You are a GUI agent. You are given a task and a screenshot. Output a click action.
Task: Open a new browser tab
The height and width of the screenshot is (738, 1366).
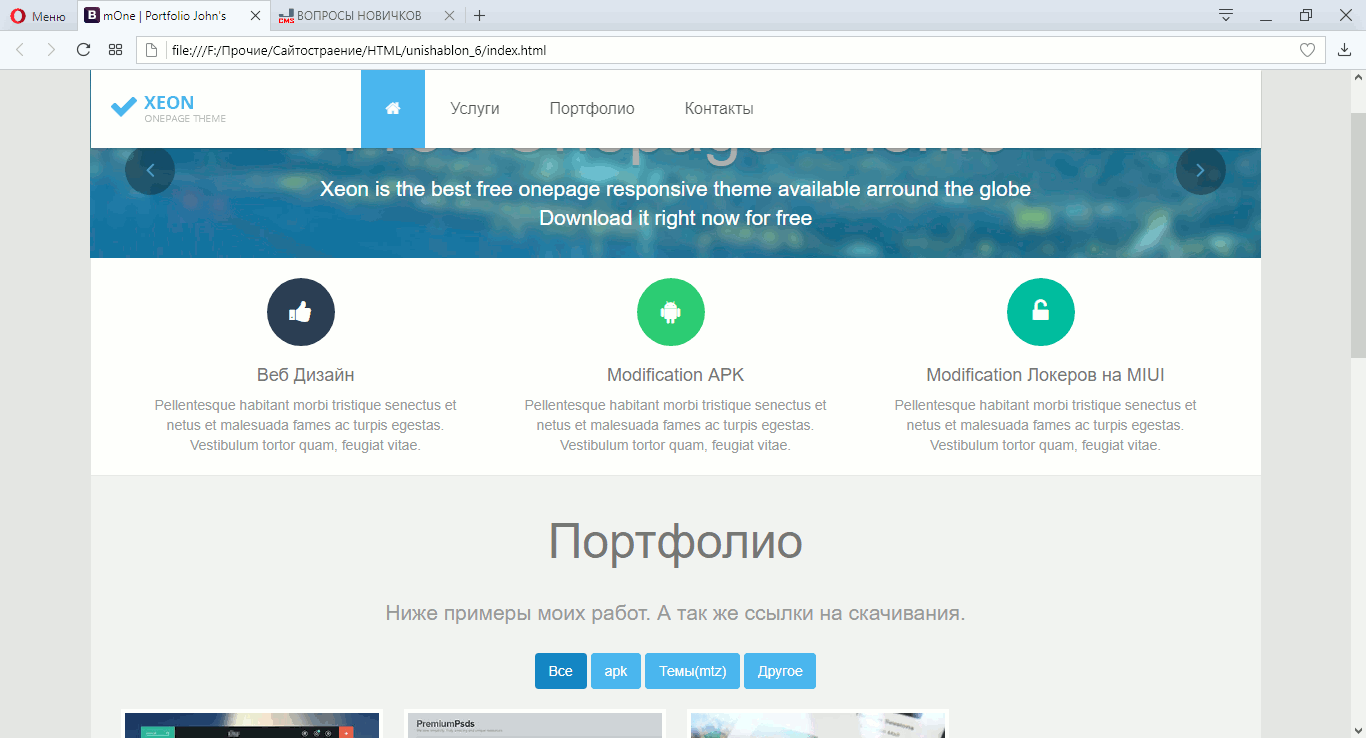(480, 16)
